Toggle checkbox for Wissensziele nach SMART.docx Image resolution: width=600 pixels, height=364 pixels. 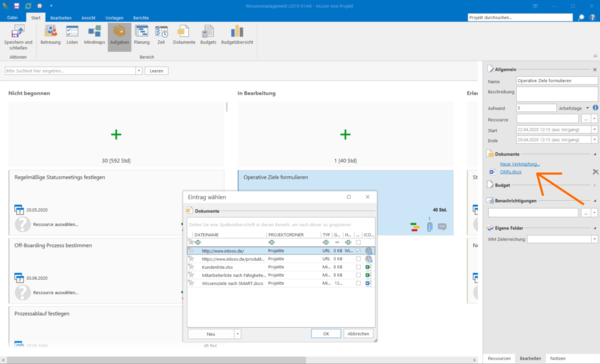pos(358,283)
